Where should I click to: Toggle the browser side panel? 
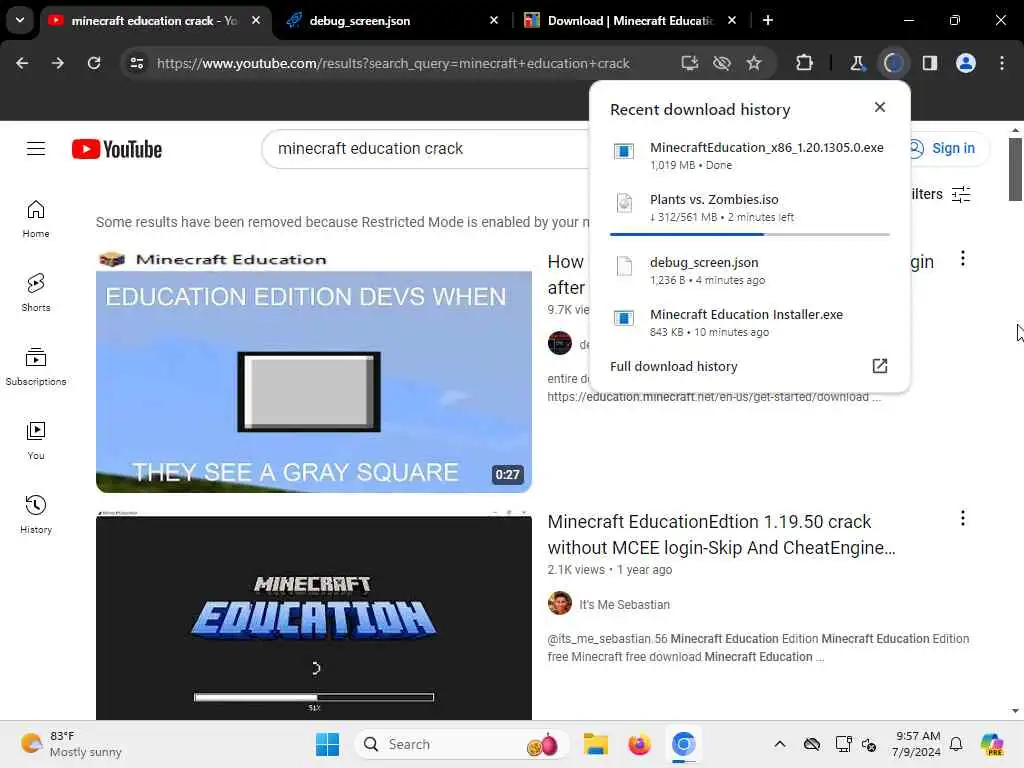(x=930, y=63)
